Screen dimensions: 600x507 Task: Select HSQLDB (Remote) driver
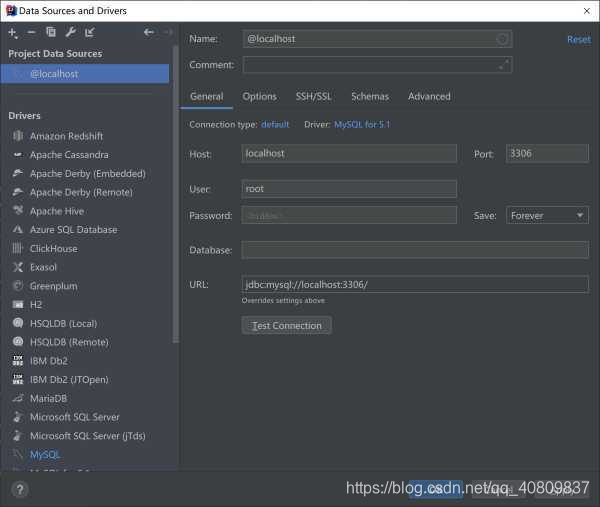point(69,342)
